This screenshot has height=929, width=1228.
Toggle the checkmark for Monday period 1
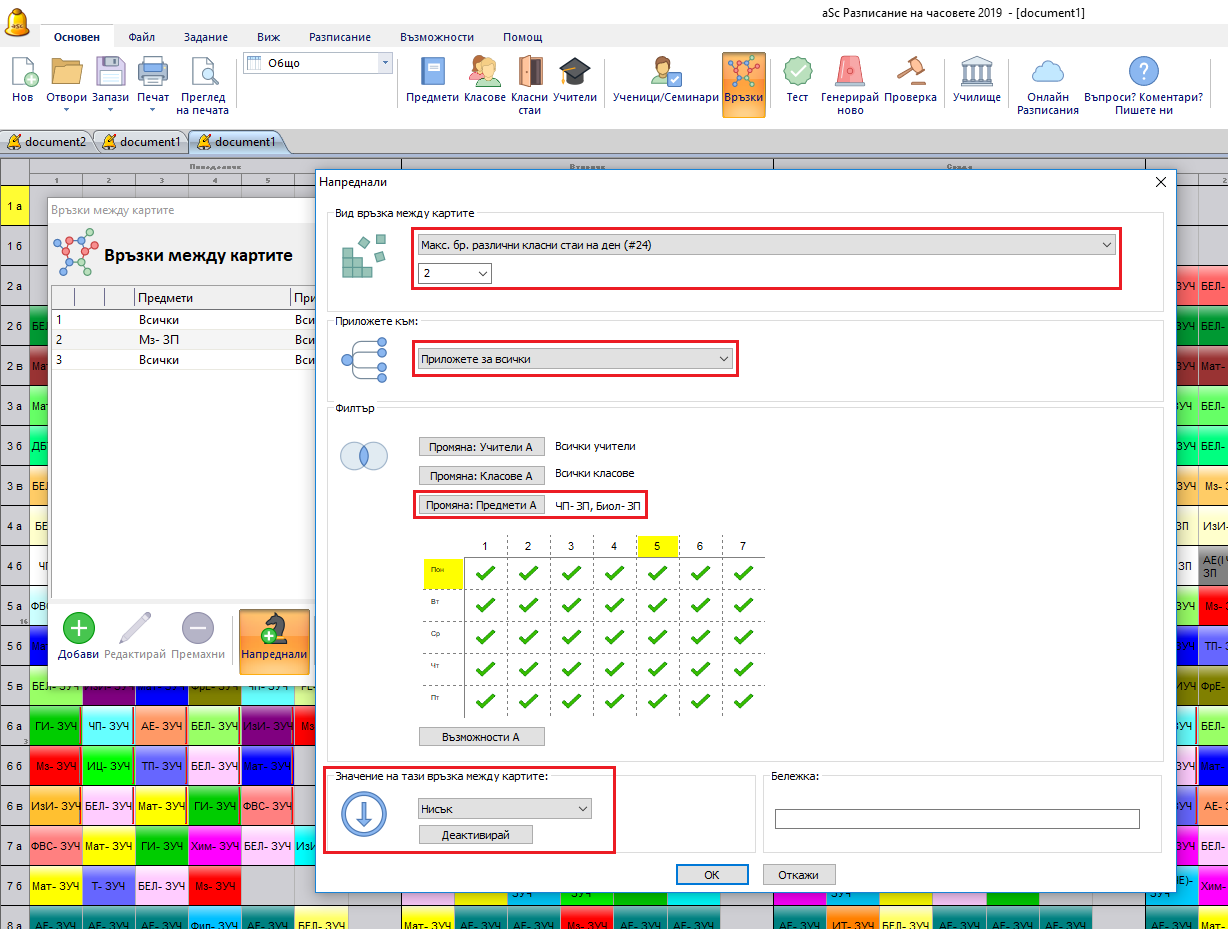(x=485, y=573)
